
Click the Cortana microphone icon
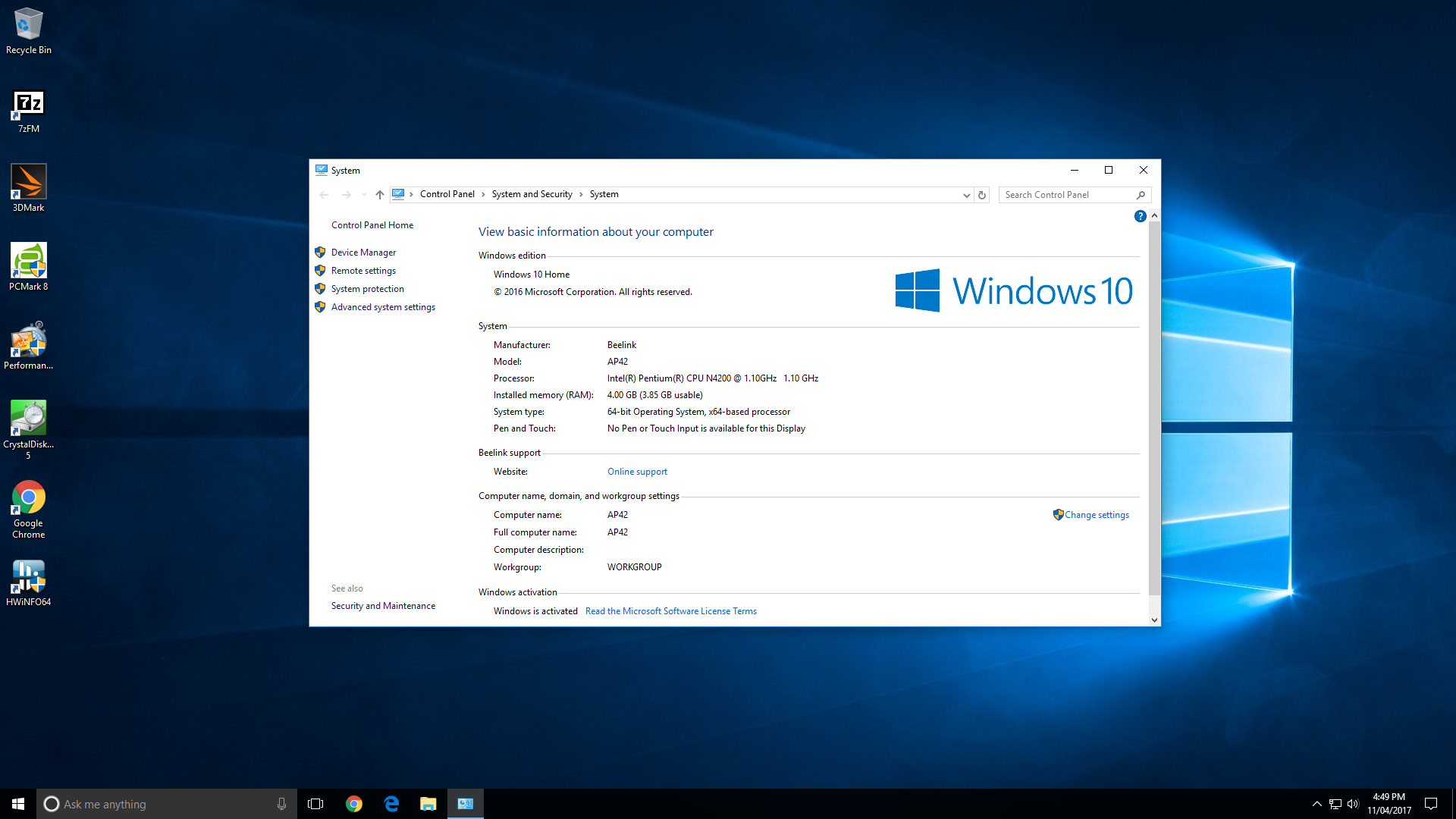(281, 804)
